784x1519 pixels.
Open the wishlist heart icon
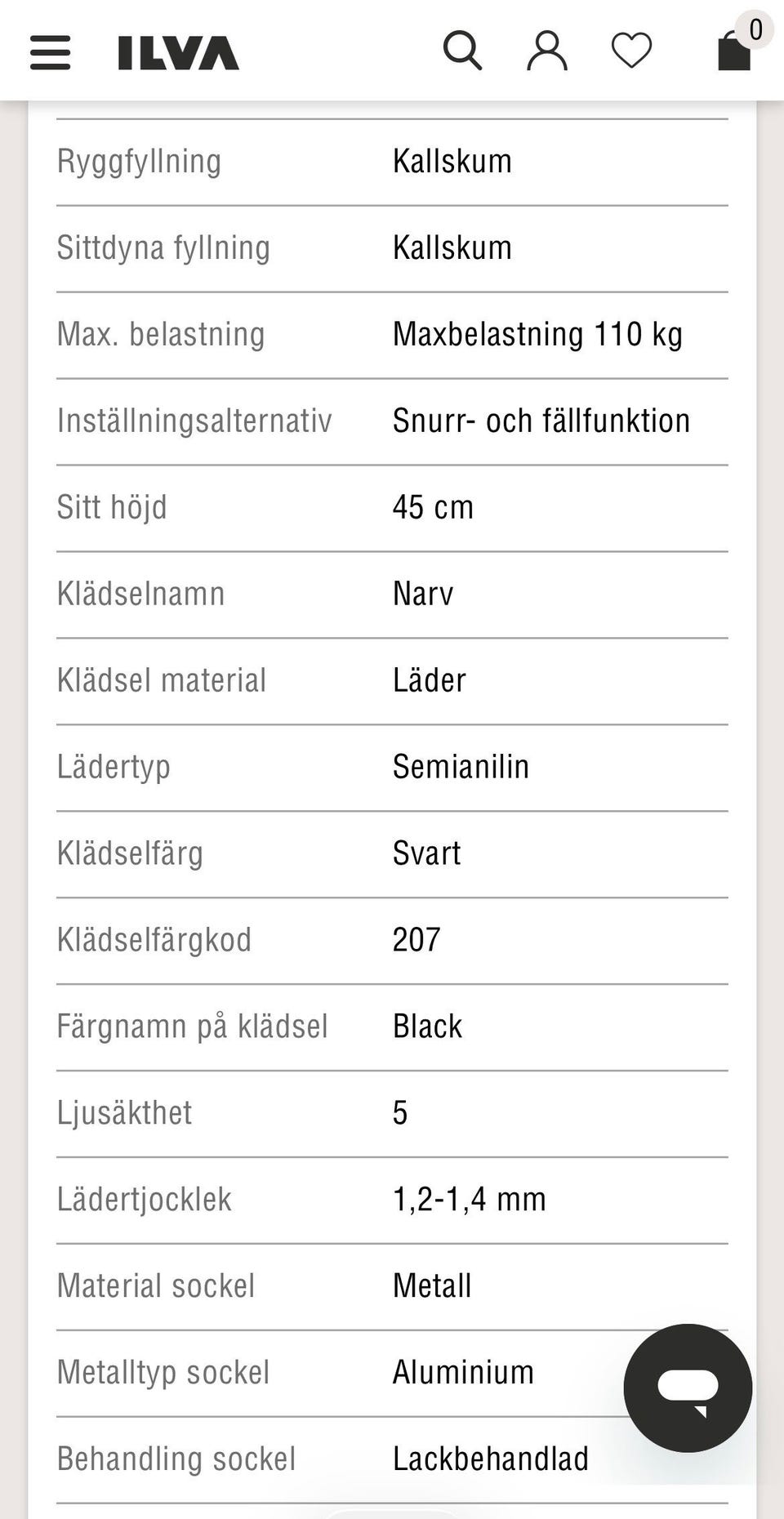click(x=630, y=51)
